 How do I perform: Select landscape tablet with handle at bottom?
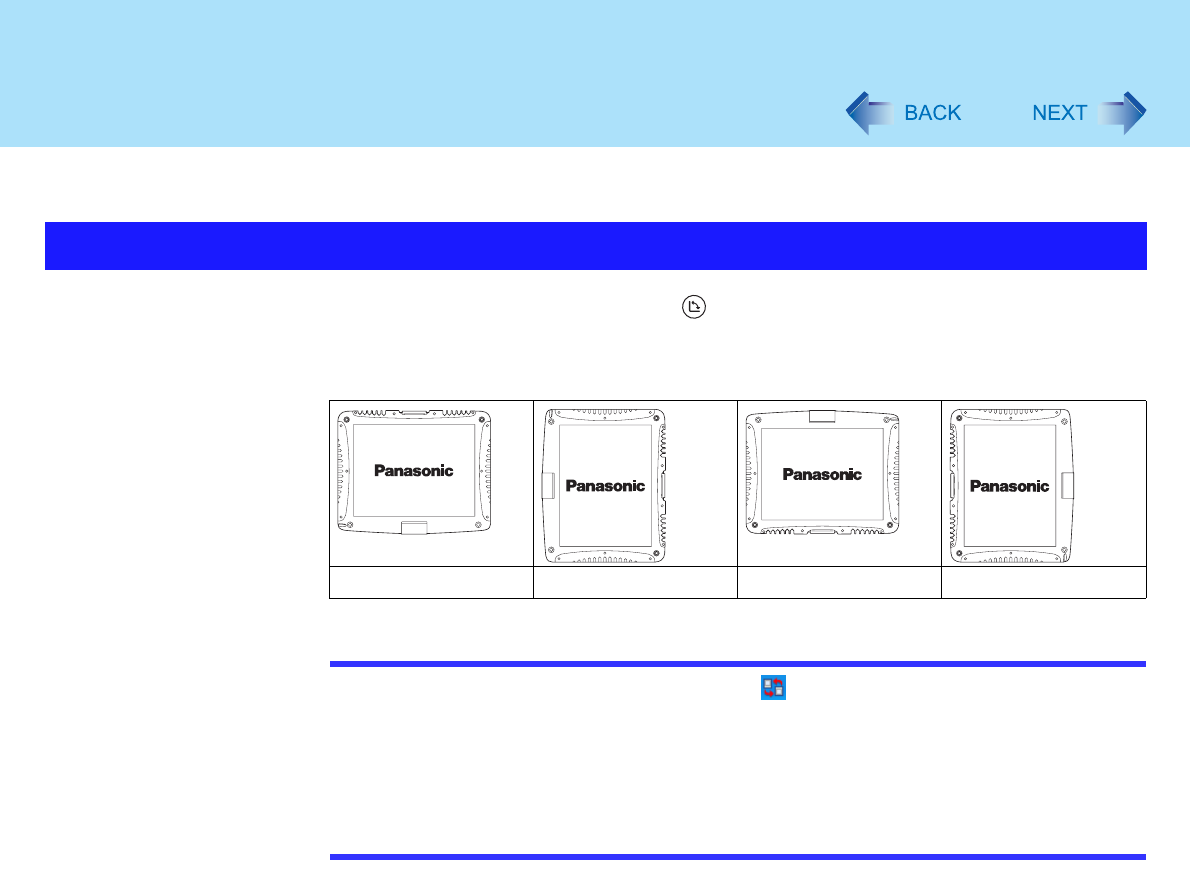tap(414, 472)
